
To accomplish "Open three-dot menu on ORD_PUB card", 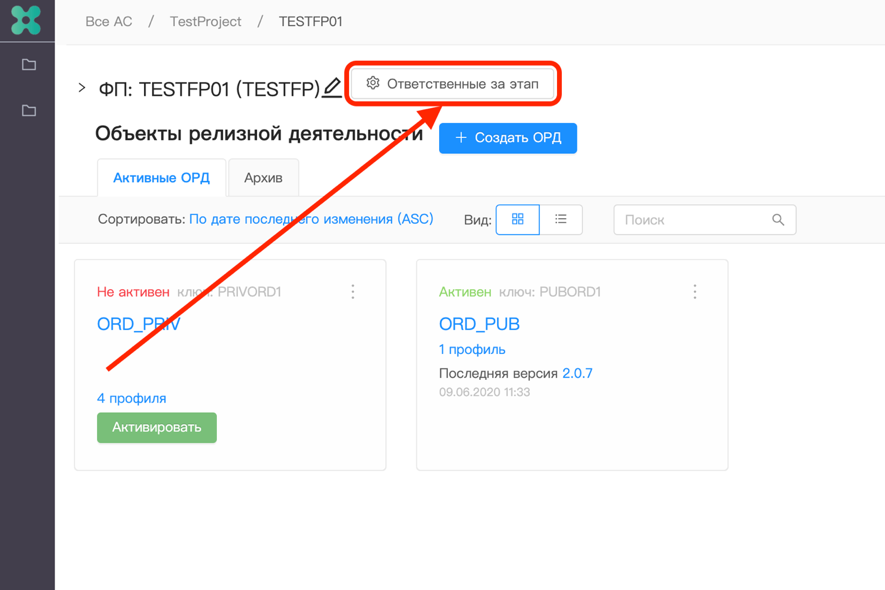I will pyautogui.click(x=695, y=292).
